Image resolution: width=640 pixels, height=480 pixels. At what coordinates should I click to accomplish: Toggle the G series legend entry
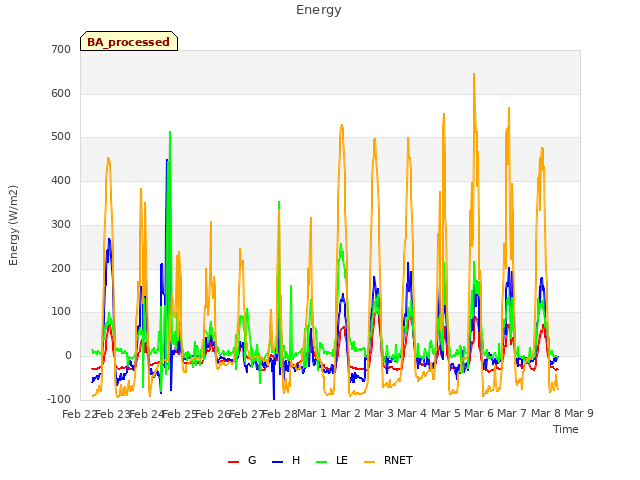point(242,461)
